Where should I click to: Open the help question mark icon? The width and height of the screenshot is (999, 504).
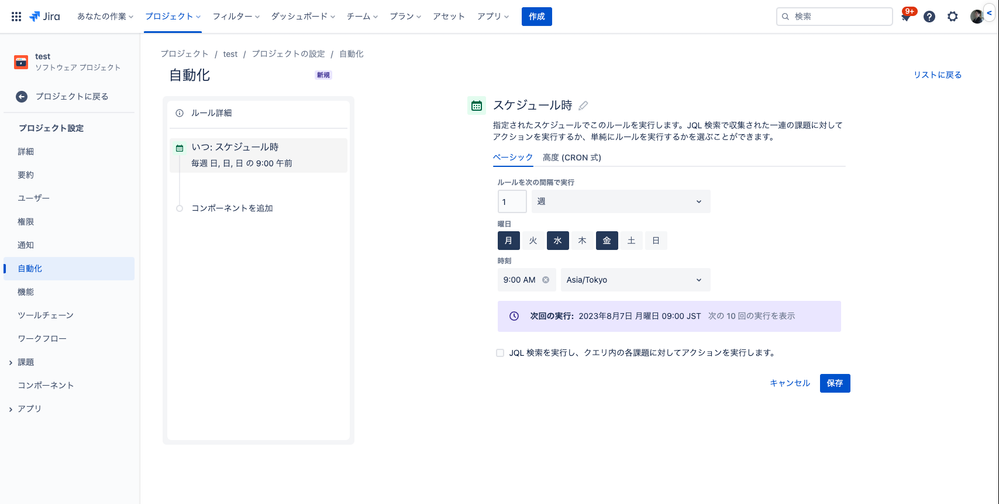pos(929,17)
